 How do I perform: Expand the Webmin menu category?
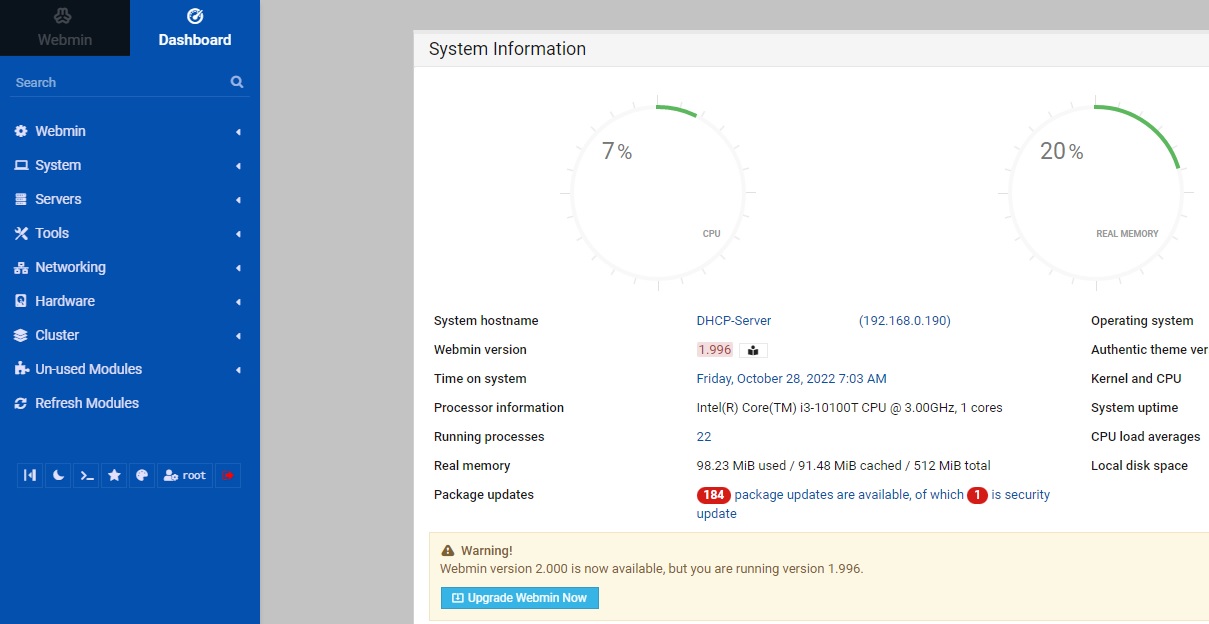pyautogui.click(x=130, y=131)
